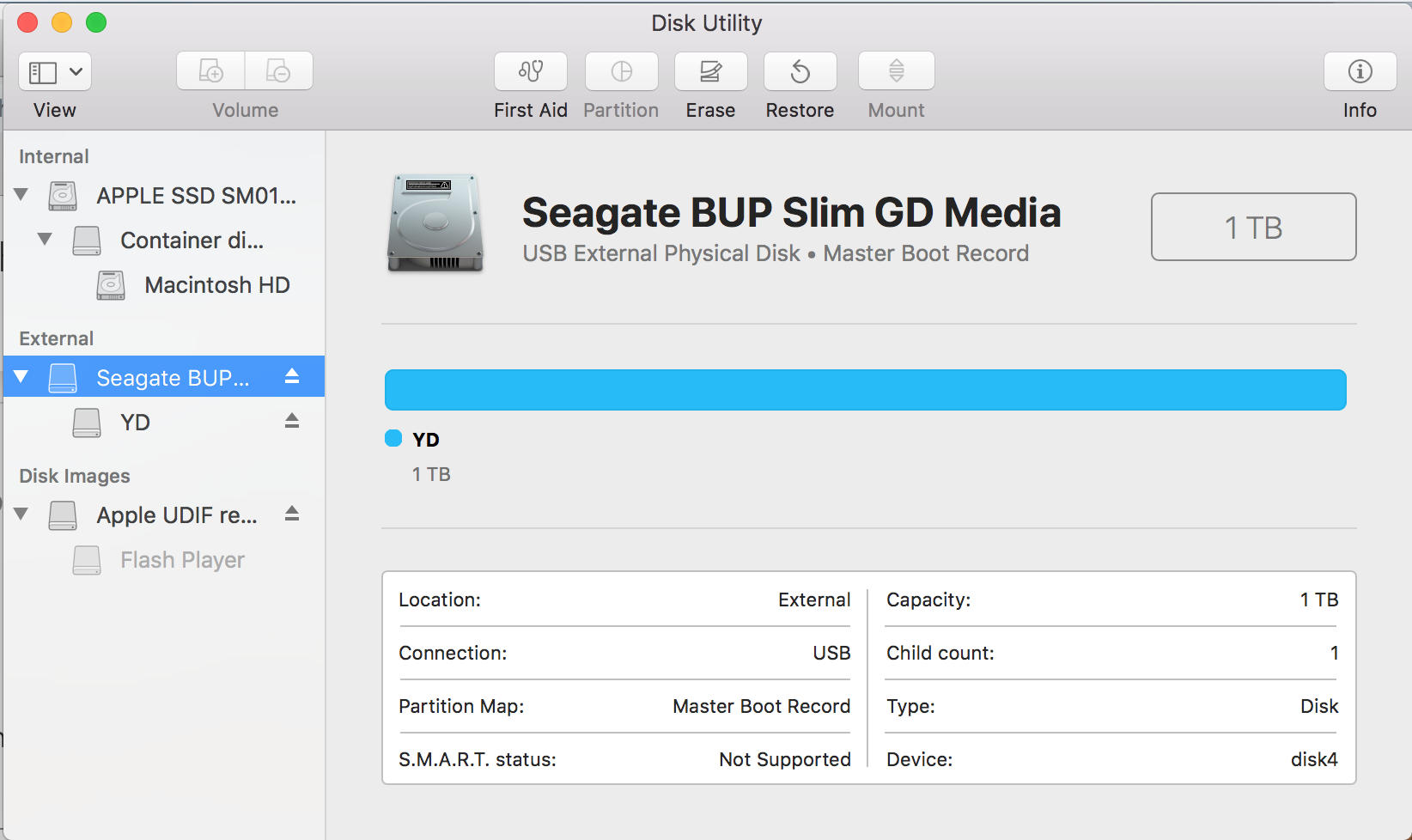Collapse the Seagate BUP disclosure triangle
Image resolution: width=1412 pixels, height=840 pixels.
[x=21, y=376]
